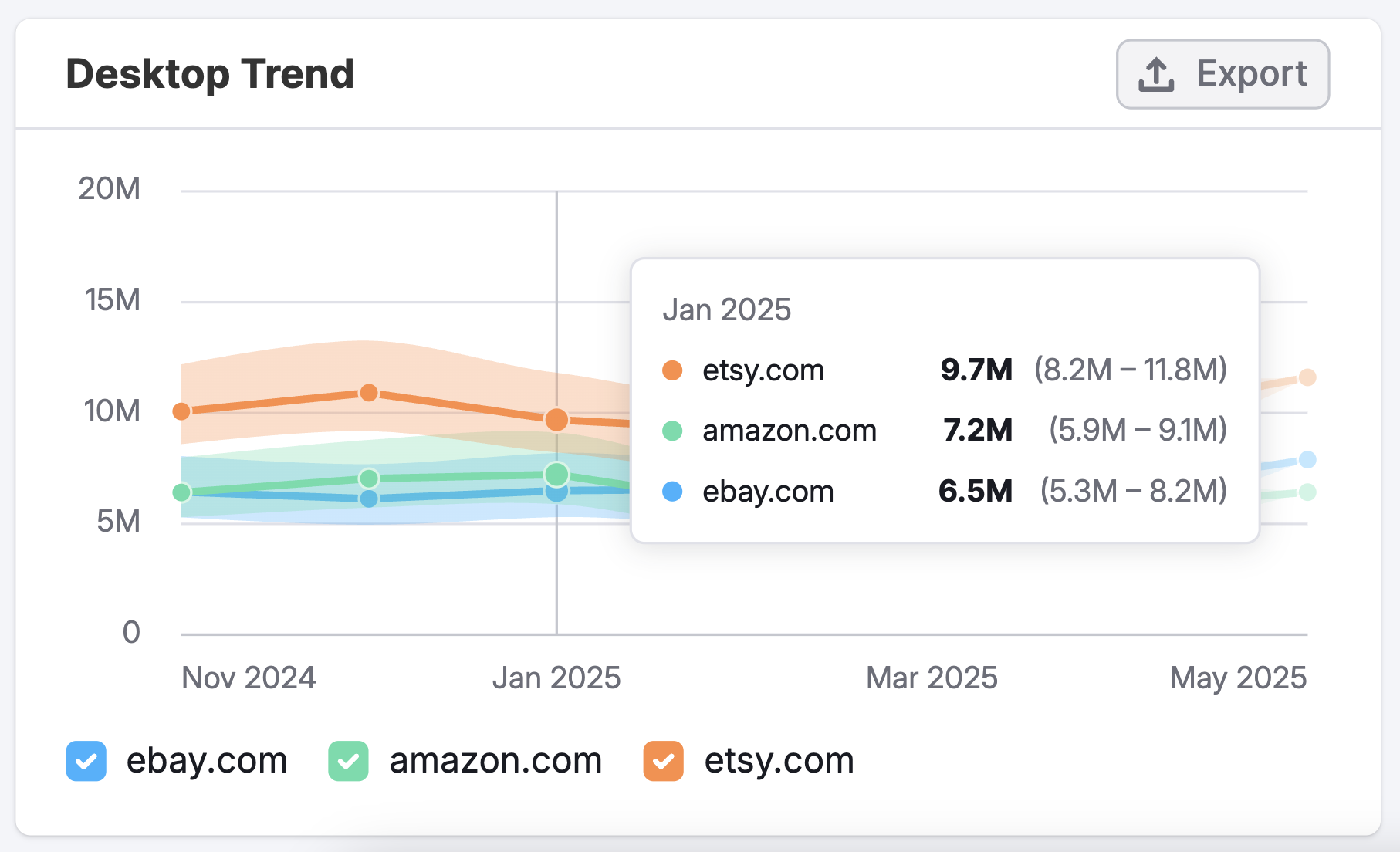
Task: Click the green amazon.com dot in tooltip
Action: point(672,431)
